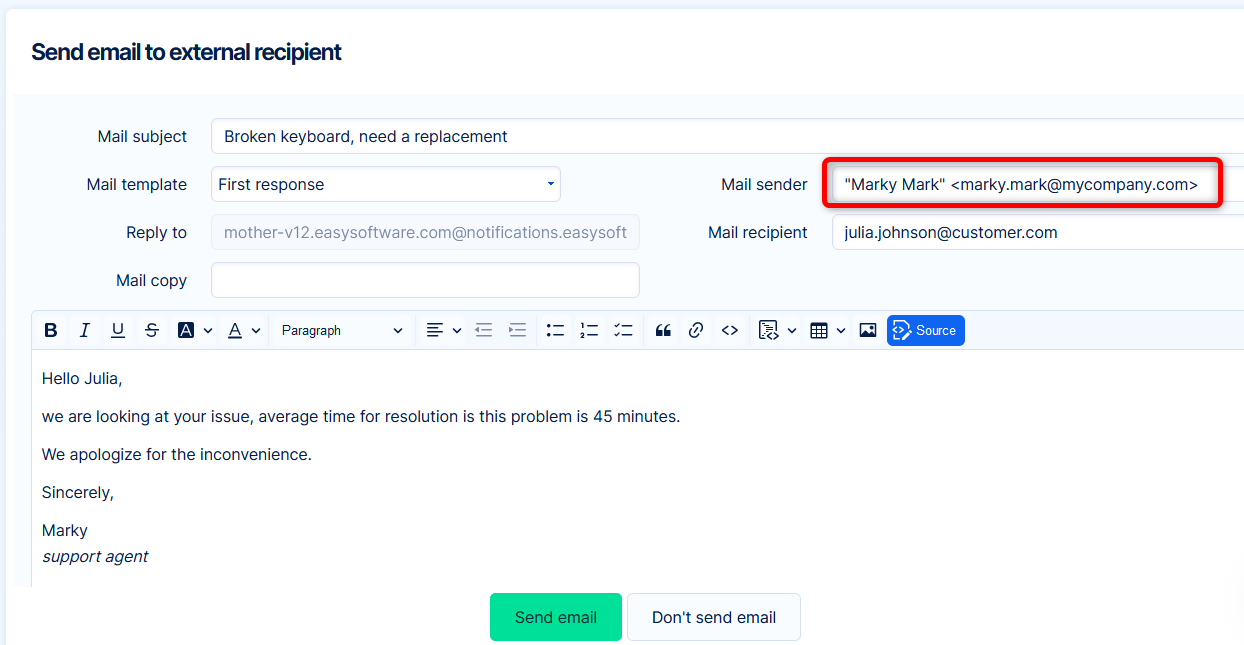Open the insert table dropdown
The height and width of the screenshot is (645, 1244).
click(x=827, y=330)
